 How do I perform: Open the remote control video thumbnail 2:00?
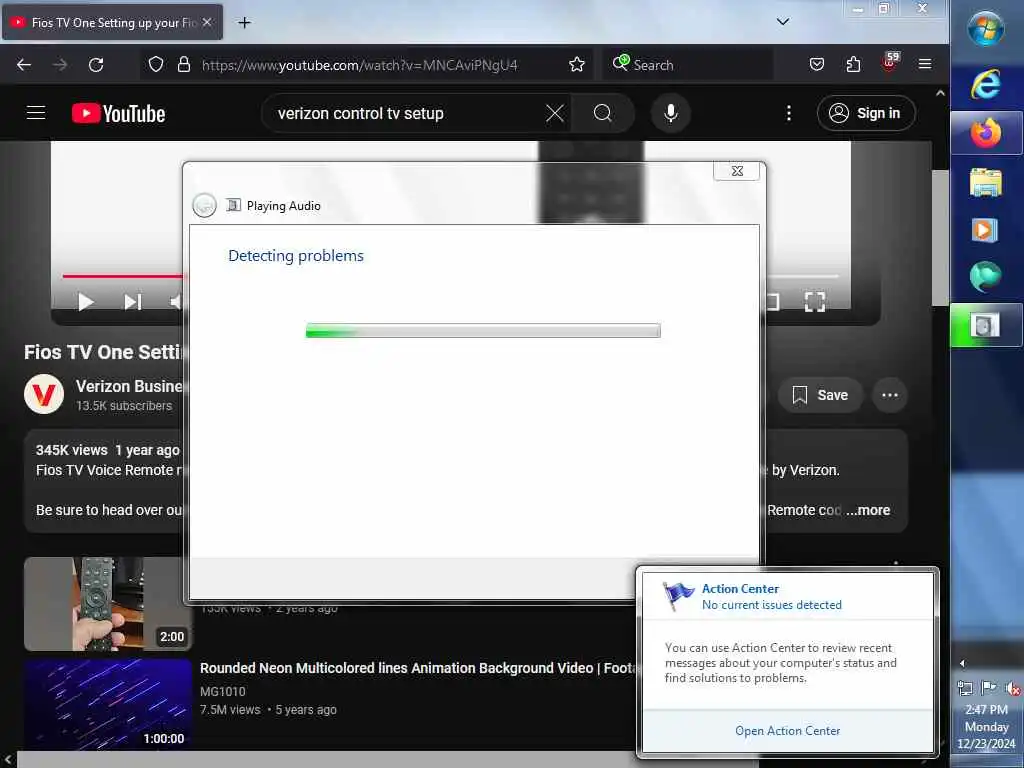[108, 604]
